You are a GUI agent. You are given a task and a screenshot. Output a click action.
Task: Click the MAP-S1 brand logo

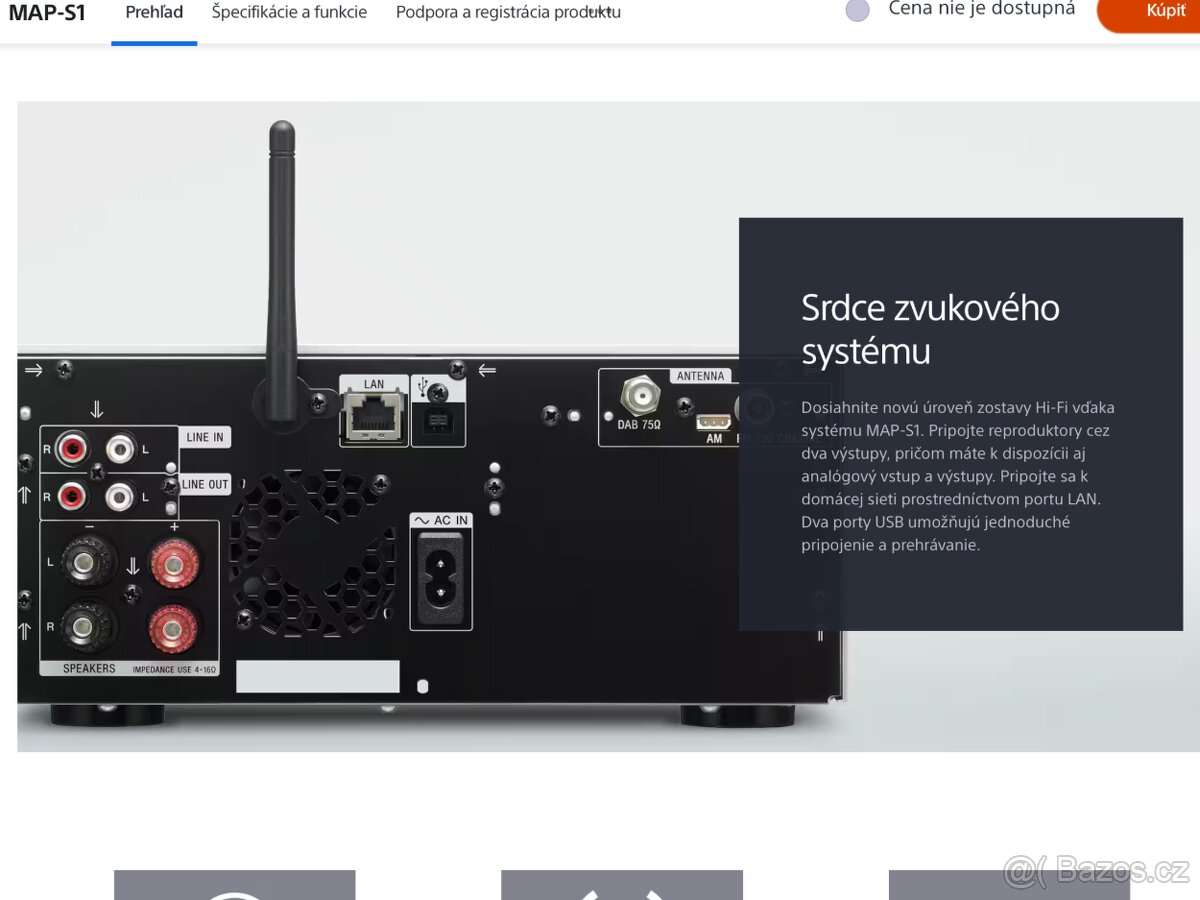pyautogui.click(x=46, y=13)
